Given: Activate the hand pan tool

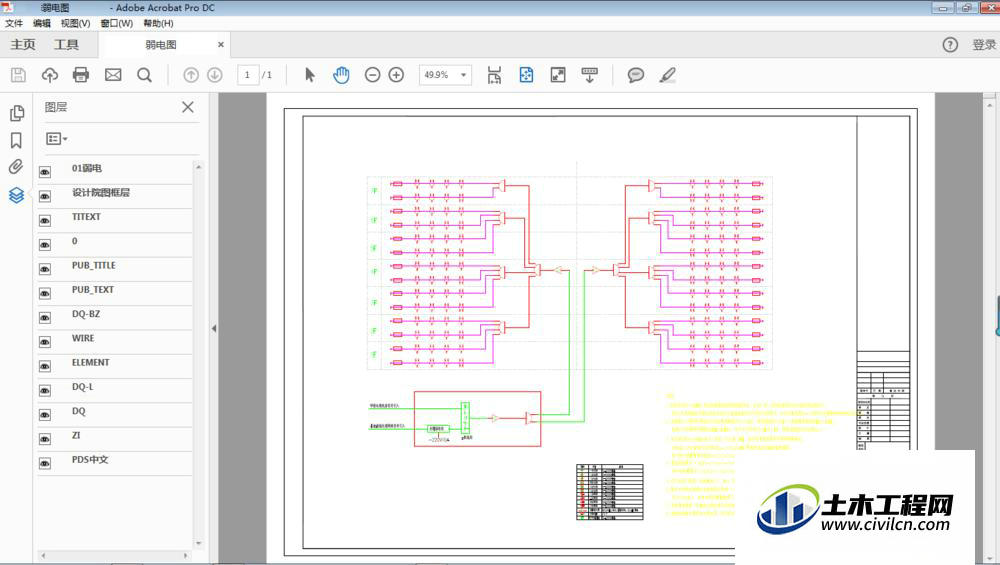Looking at the screenshot, I should [341, 75].
